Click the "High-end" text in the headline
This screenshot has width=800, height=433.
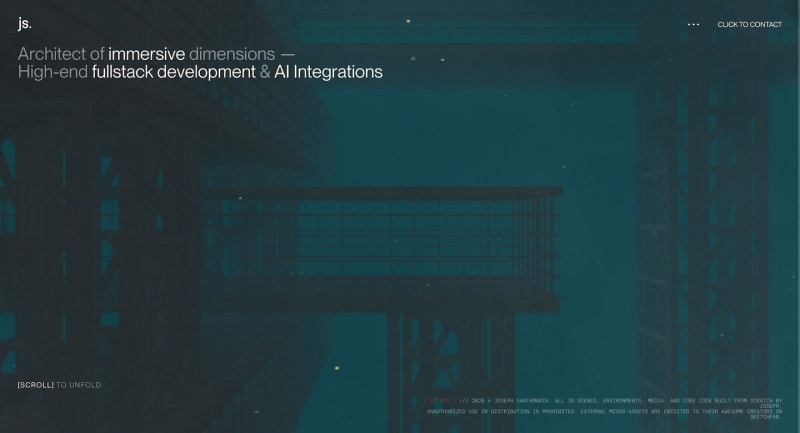pyautogui.click(x=52, y=72)
